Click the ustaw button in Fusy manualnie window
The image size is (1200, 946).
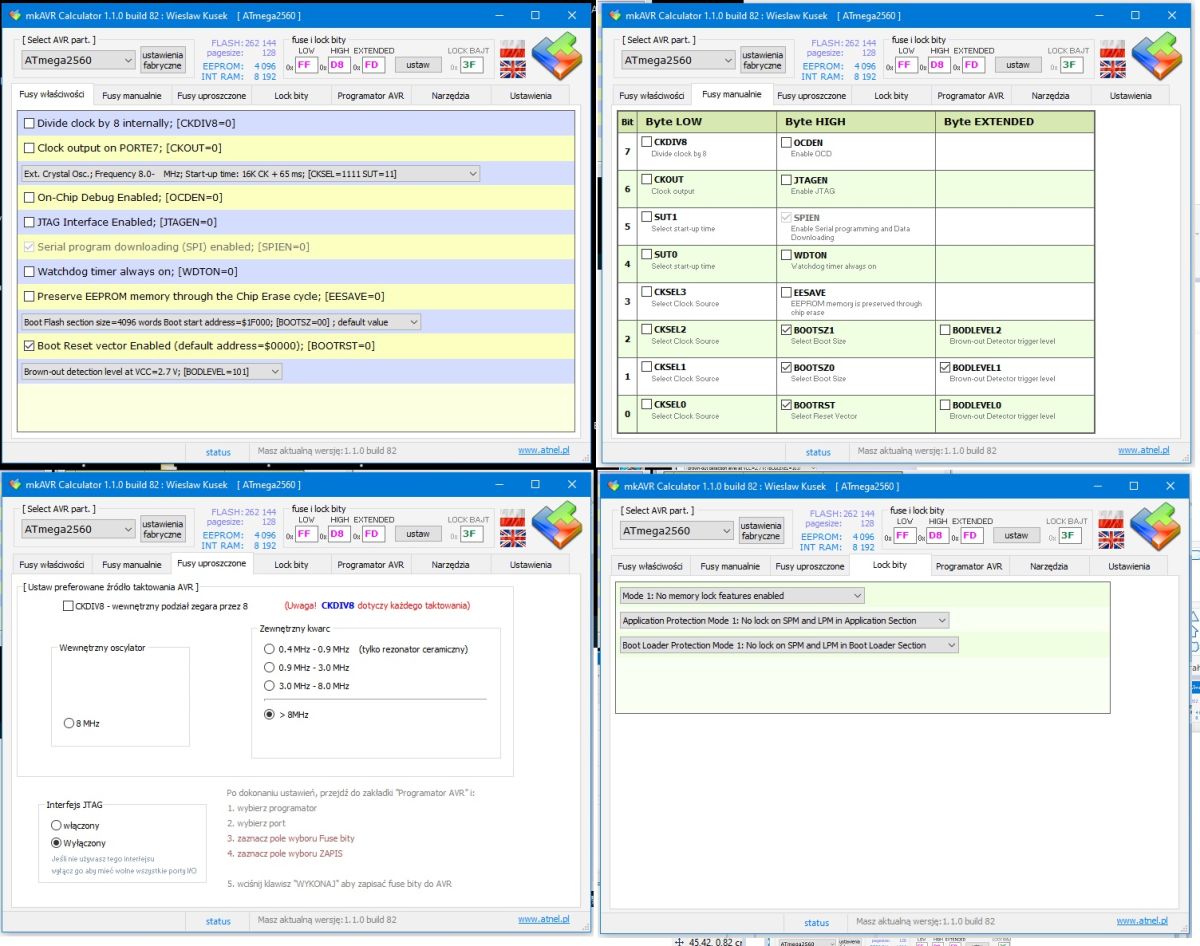point(1017,65)
